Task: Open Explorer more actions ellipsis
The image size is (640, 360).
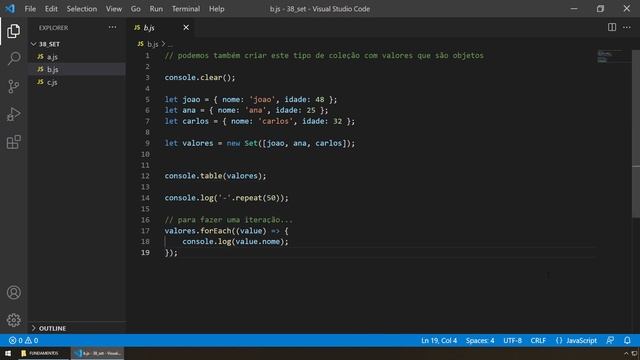Action: 112,27
